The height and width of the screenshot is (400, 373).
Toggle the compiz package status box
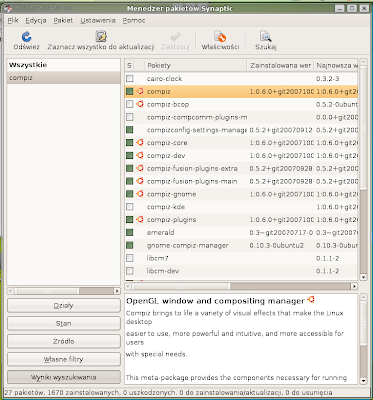130,91
